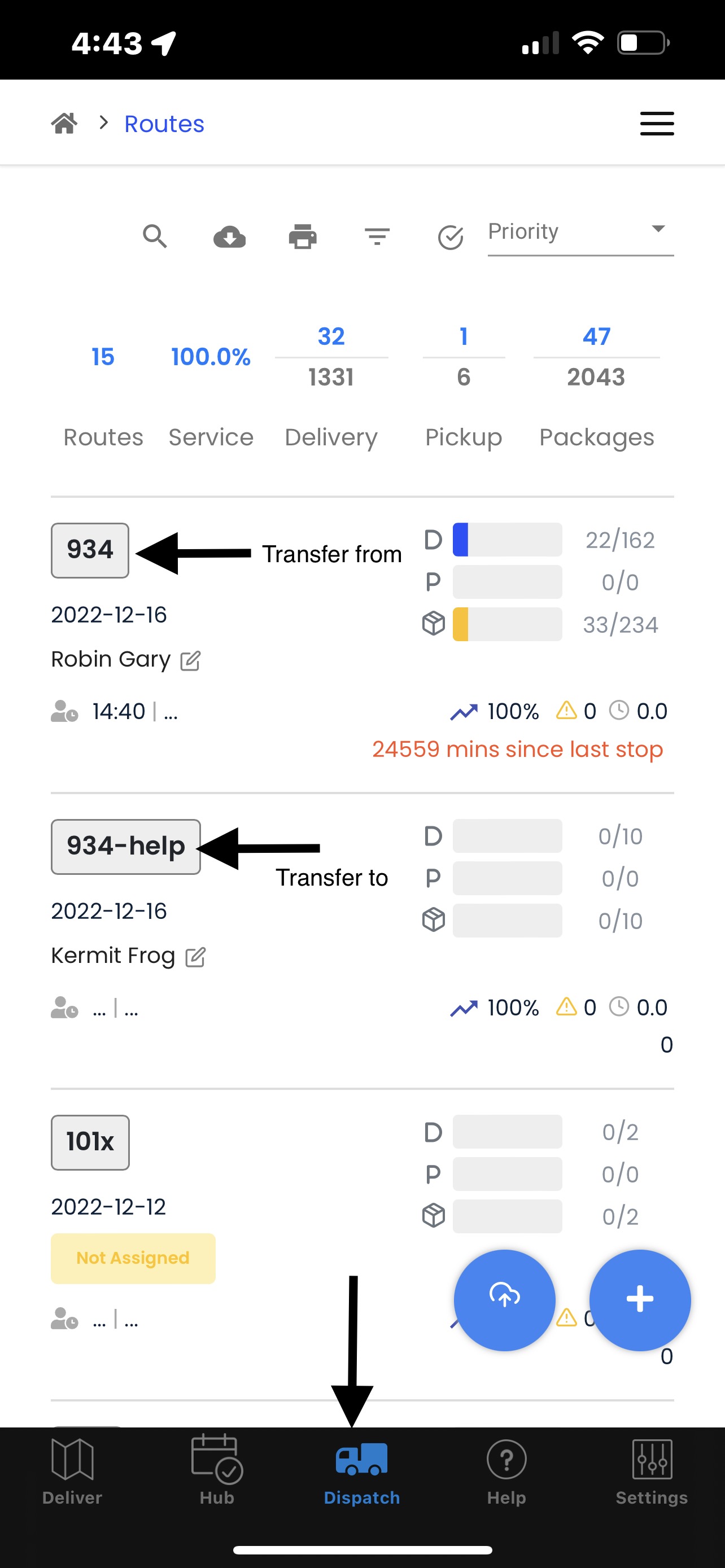
Task: Tap the blue cloud upload floating button
Action: 505,1299
